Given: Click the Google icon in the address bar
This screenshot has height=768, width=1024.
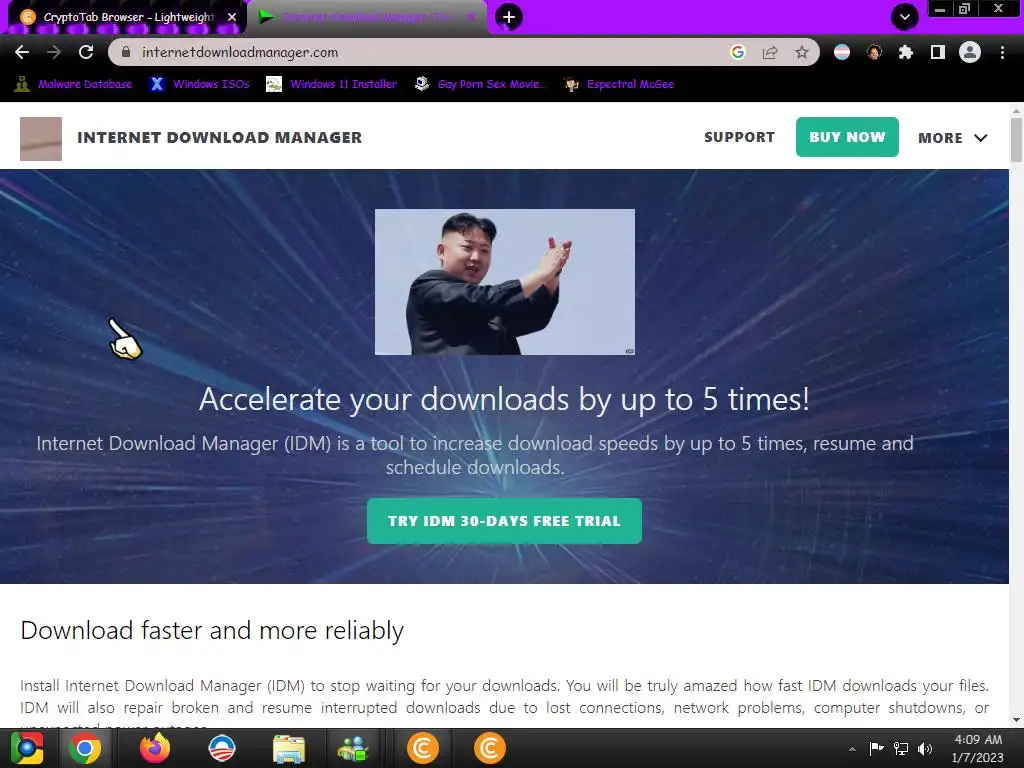Looking at the screenshot, I should click(x=738, y=52).
